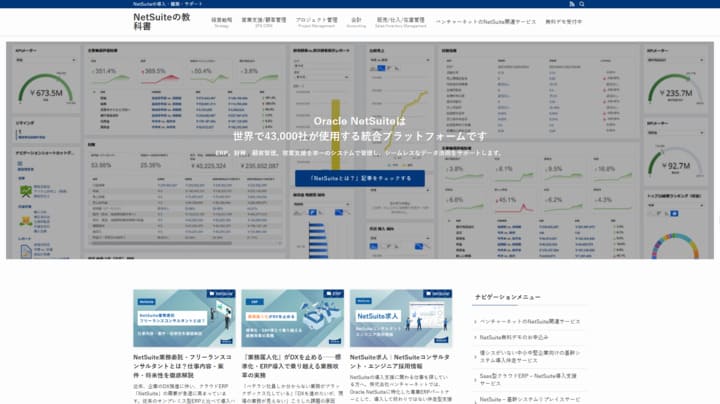Open the DX article thumbnail
This screenshot has height=404, width=720.
coord(292,318)
